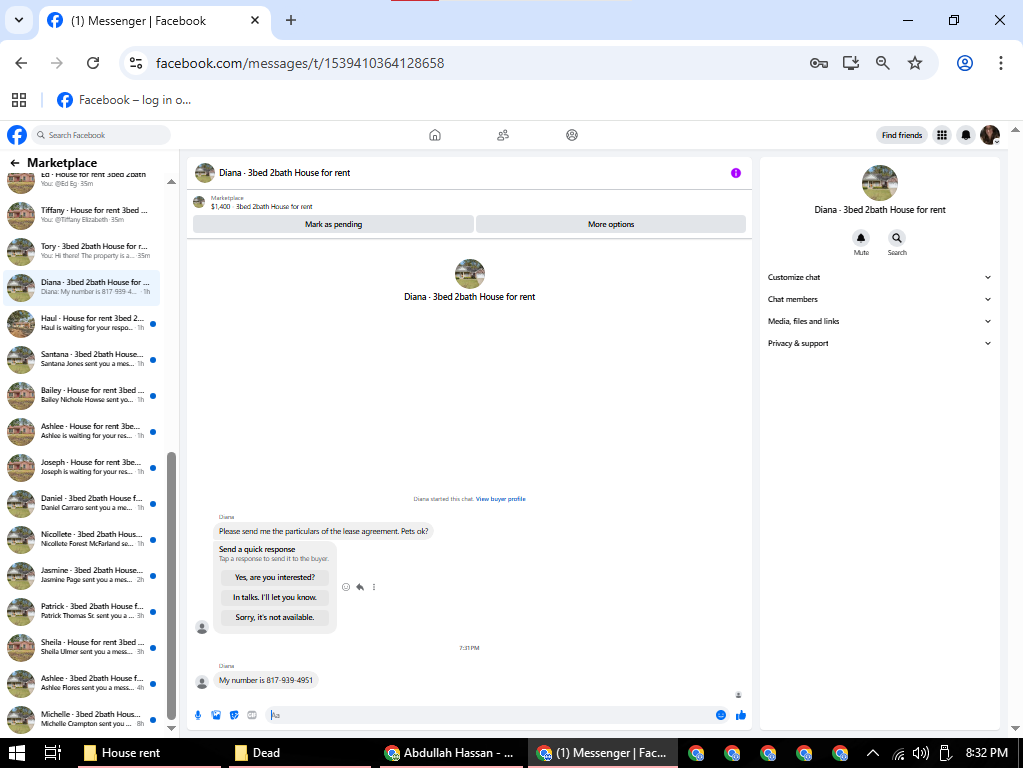Open Joseph House for rent conversation
This screenshot has width=1023, height=768.
(x=82, y=467)
